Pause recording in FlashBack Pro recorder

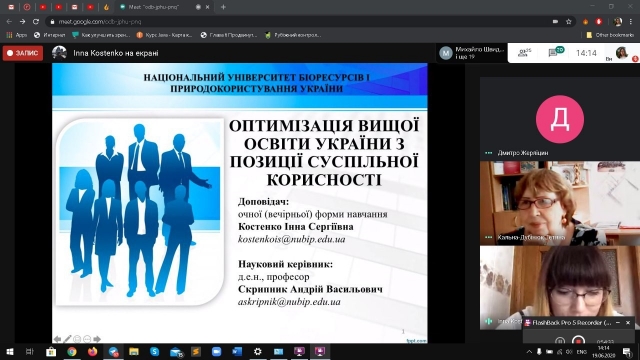pos(560,340)
